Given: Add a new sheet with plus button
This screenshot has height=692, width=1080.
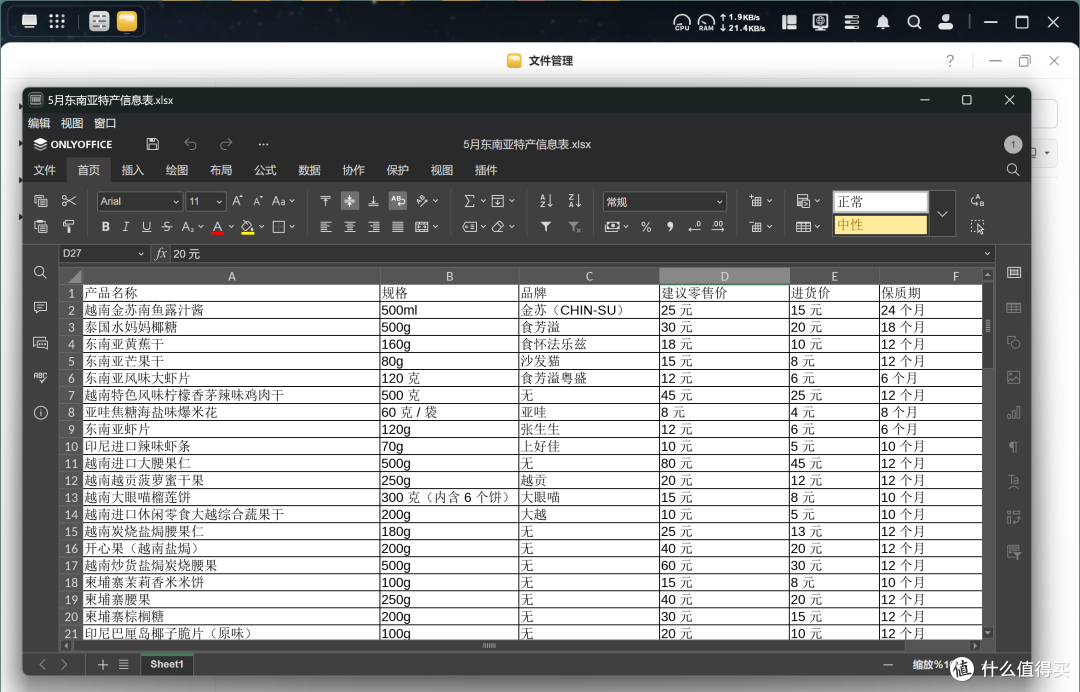Looking at the screenshot, I should click(x=103, y=664).
